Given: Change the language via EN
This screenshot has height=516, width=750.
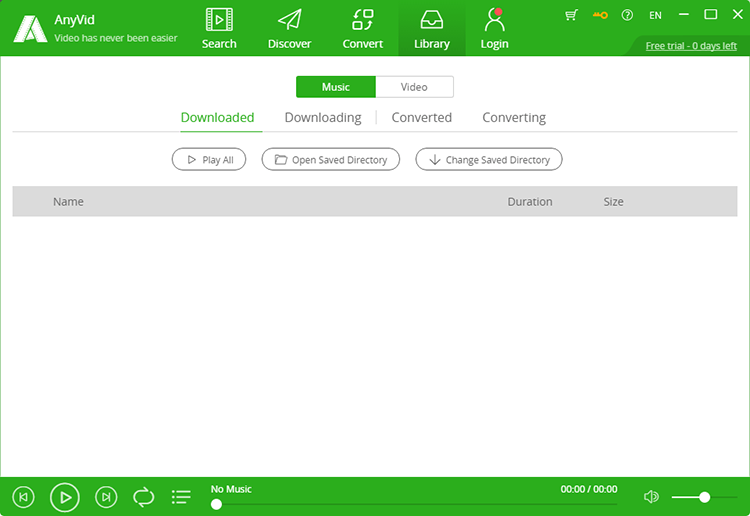Looking at the screenshot, I should click(x=655, y=15).
